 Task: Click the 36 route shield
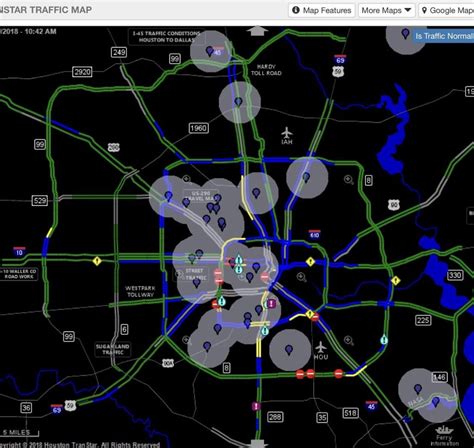pos(26,408)
